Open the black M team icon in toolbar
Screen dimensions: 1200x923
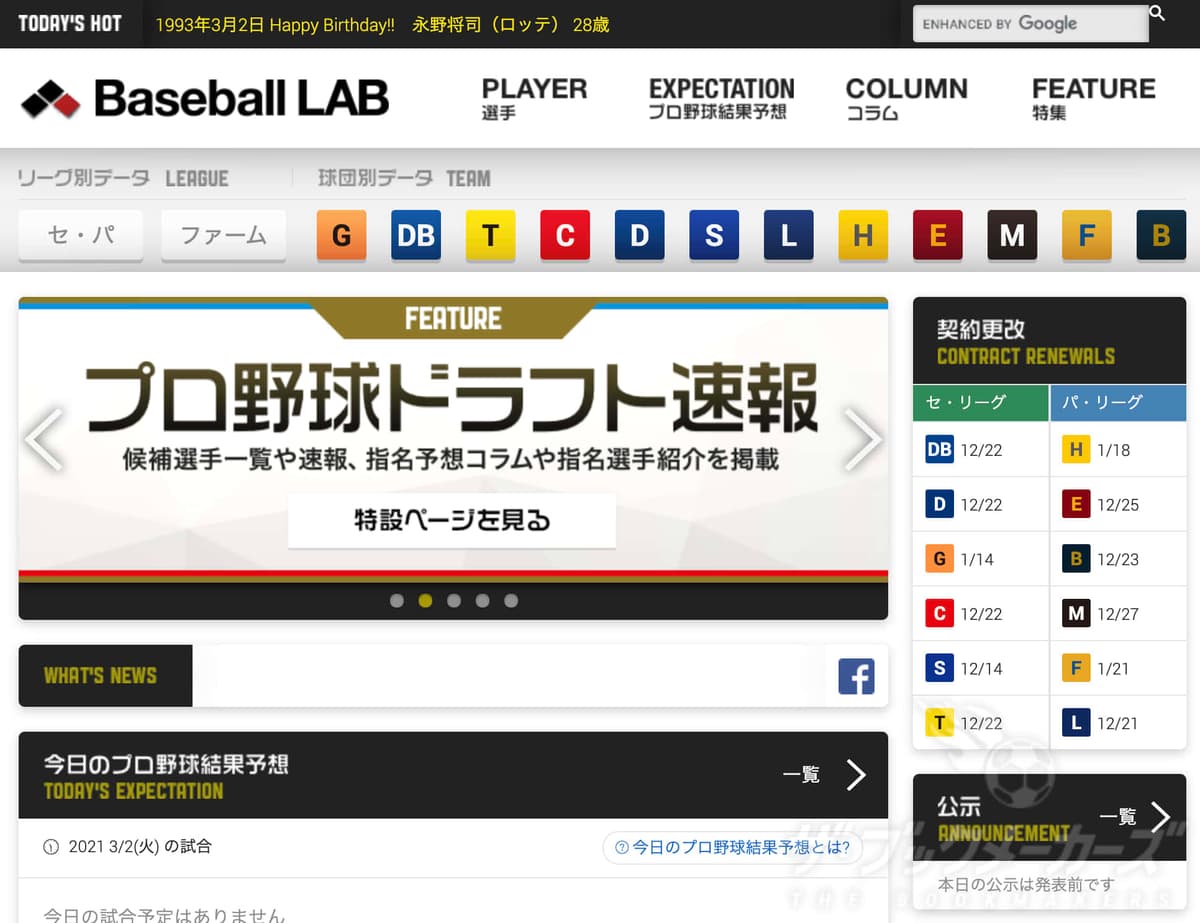[x=1012, y=235]
